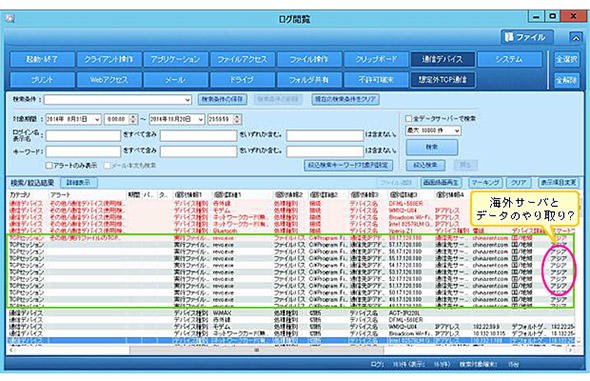Select the ファイルアクセス category tab
Viewport: 590px width, 381px height.
pyautogui.click(x=242, y=59)
